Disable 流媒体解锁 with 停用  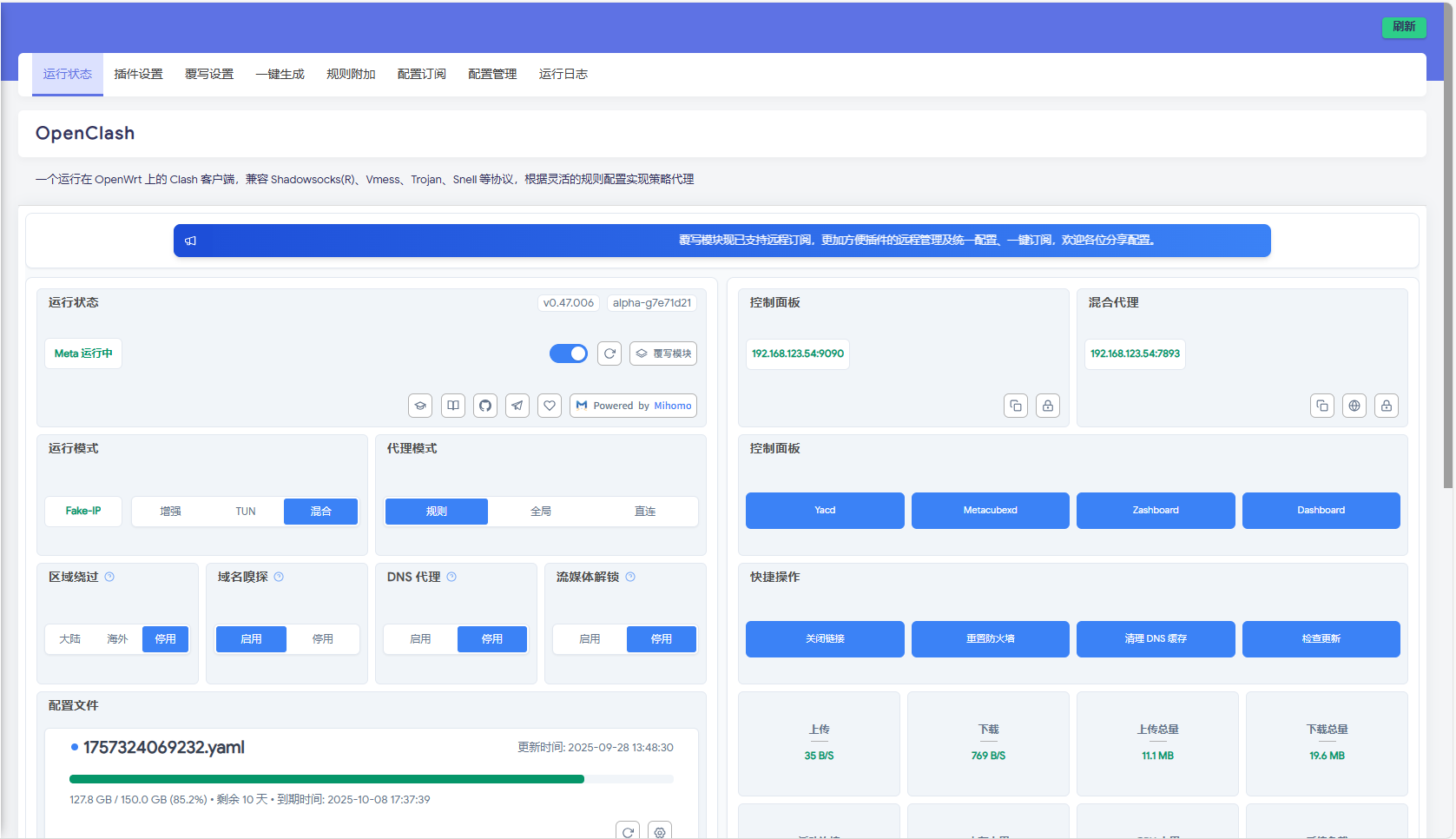pos(662,639)
